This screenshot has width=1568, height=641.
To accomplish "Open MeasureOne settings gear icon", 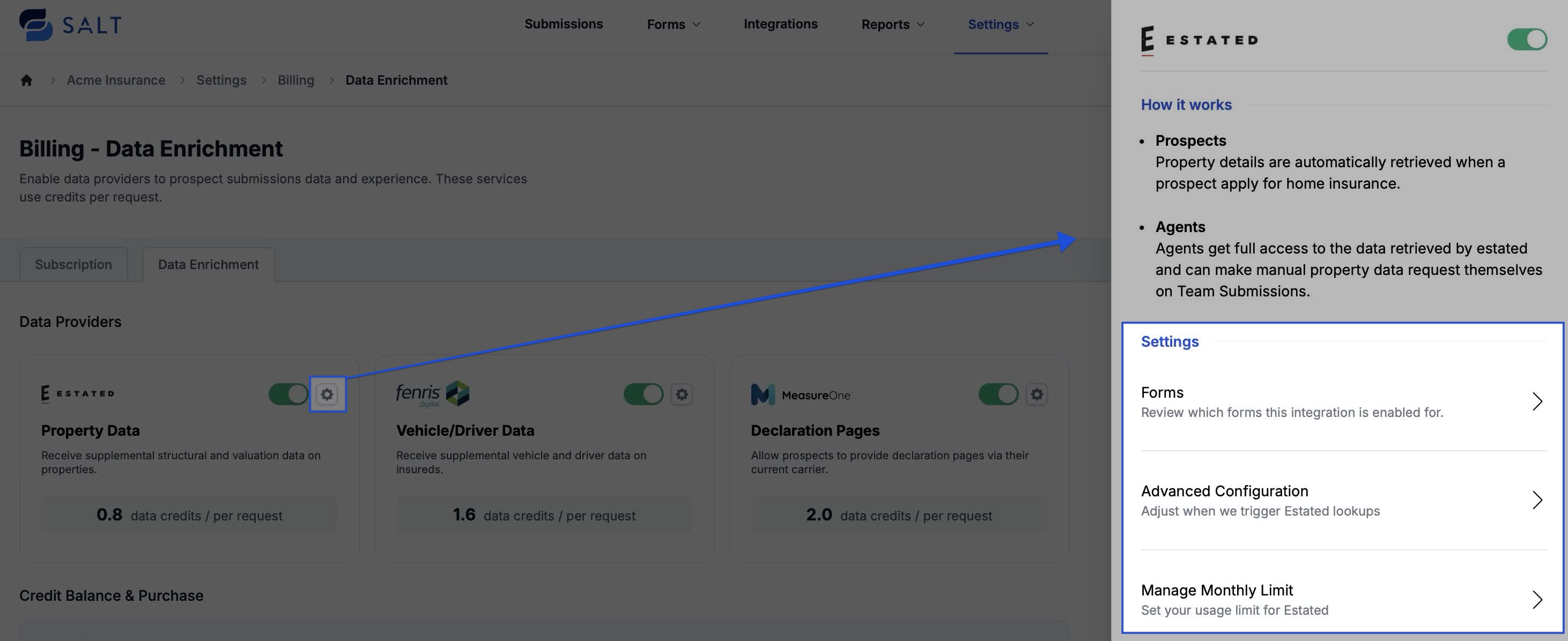I will [1037, 394].
